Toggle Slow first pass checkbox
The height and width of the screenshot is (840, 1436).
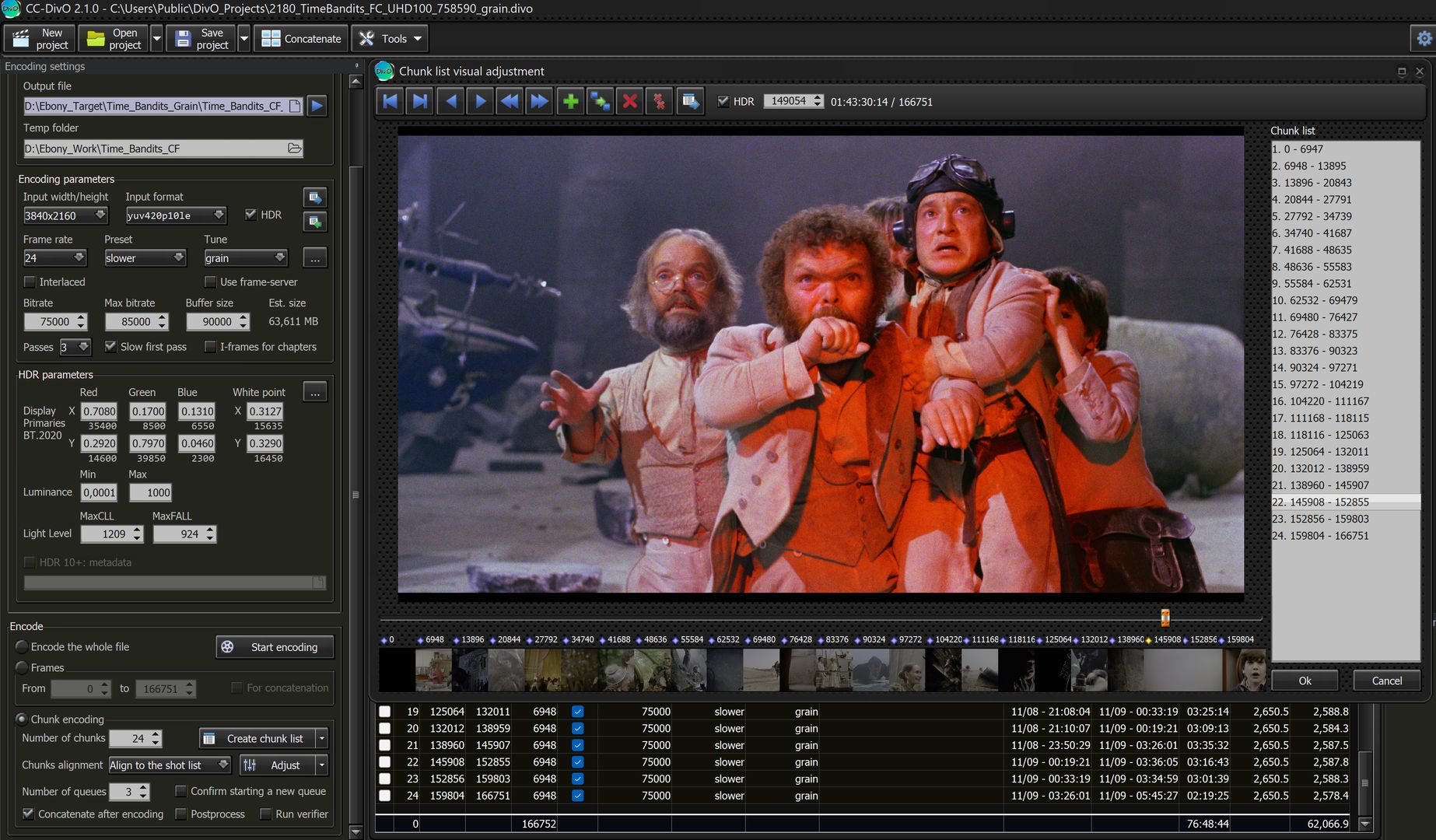(110, 346)
